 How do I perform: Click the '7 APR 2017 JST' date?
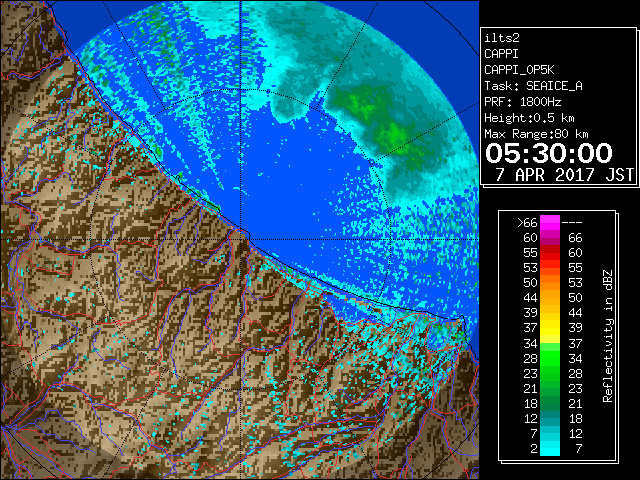click(564, 175)
